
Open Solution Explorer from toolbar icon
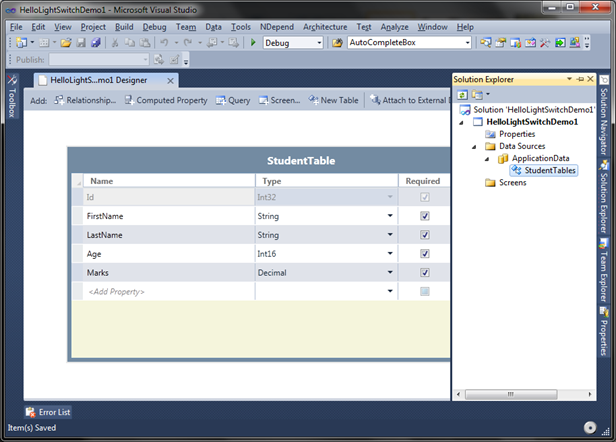[486, 42]
